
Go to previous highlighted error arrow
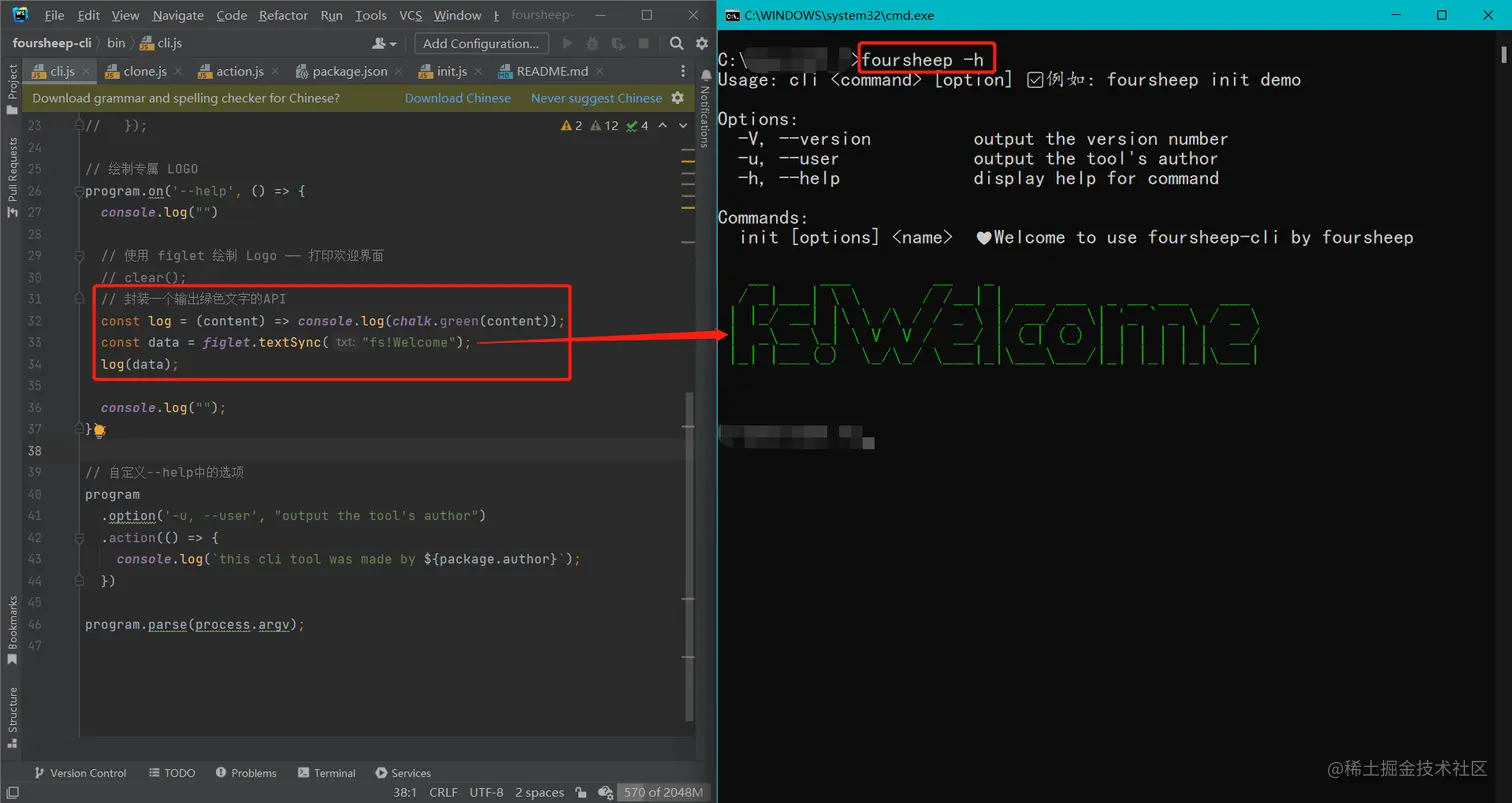coord(660,126)
